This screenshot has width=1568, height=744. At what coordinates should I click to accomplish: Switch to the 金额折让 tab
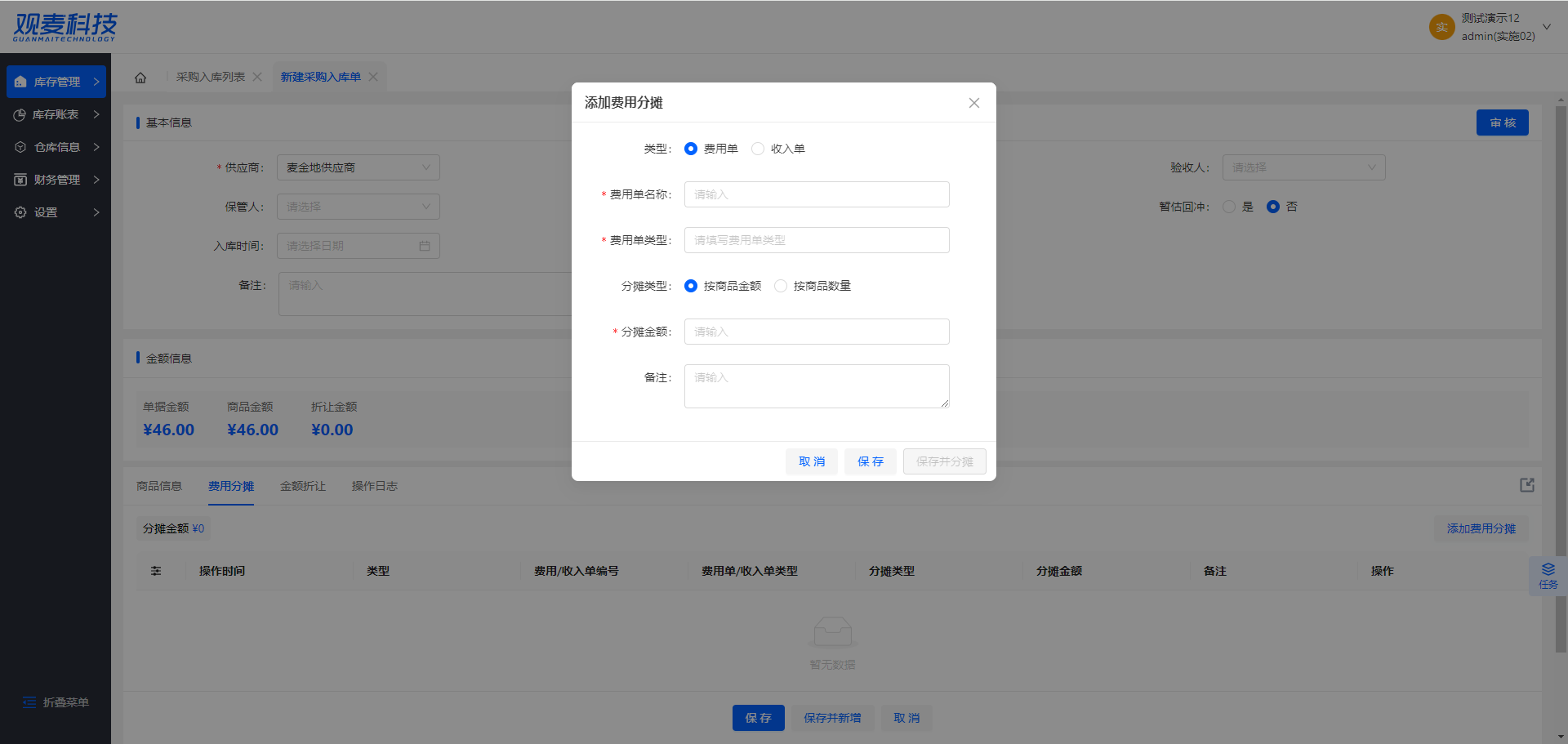pos(303,486)
